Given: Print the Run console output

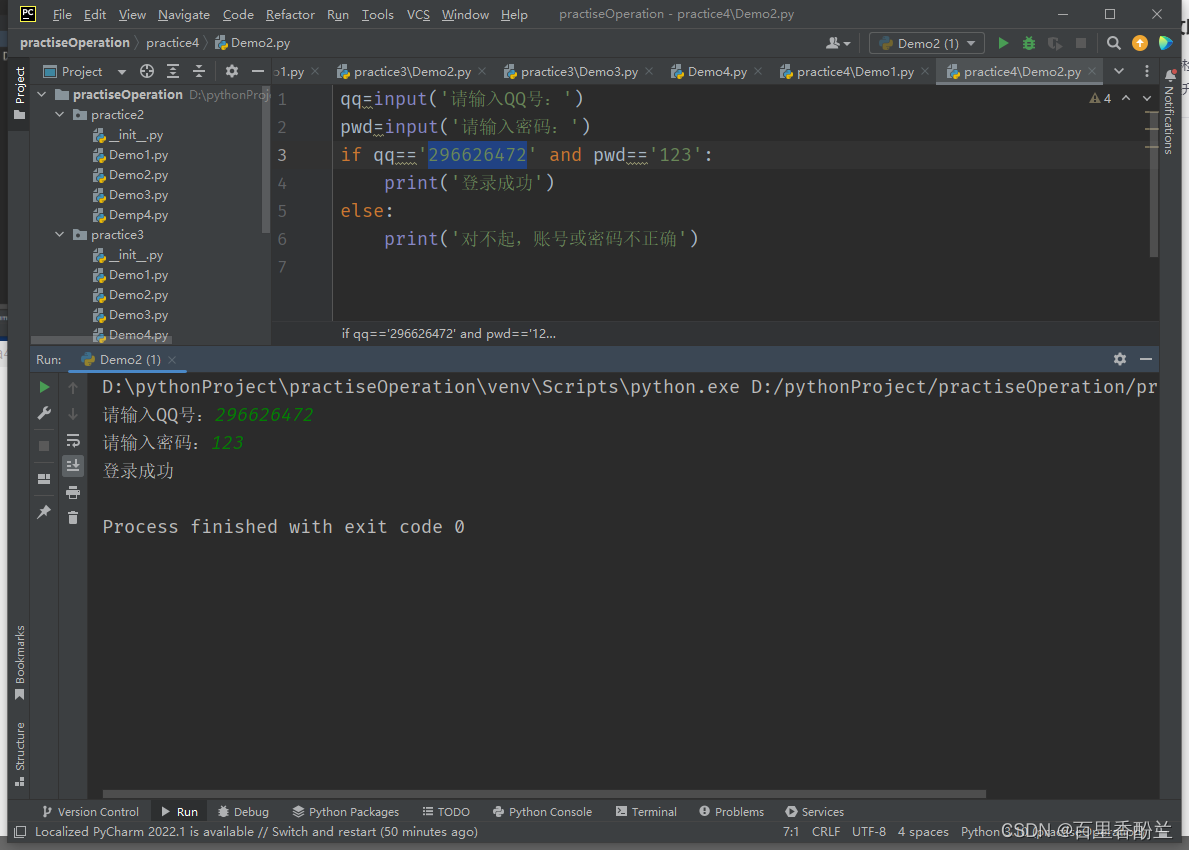Looking at the screenshot, I should (73, 492).
